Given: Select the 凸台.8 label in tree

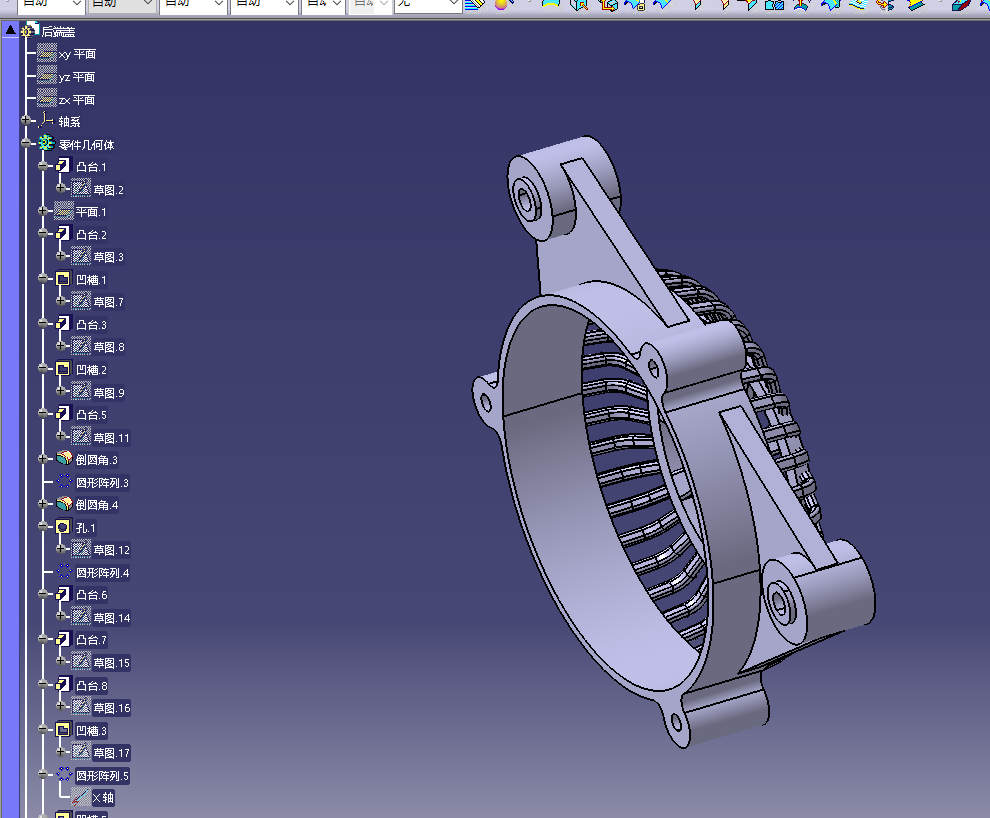Looking at the screenshot, I should pyautogui.click(x=92, y=685).
